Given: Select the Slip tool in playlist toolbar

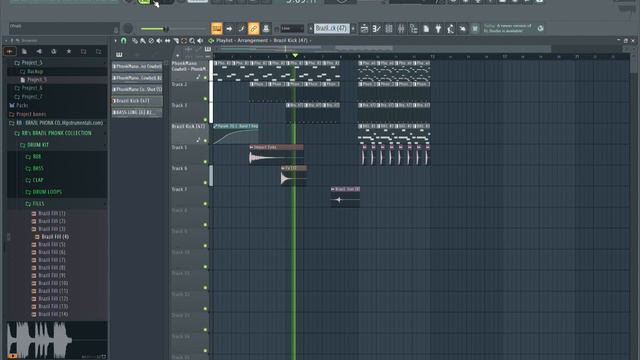Looking at the screenshot, I should tap(167, 41).
